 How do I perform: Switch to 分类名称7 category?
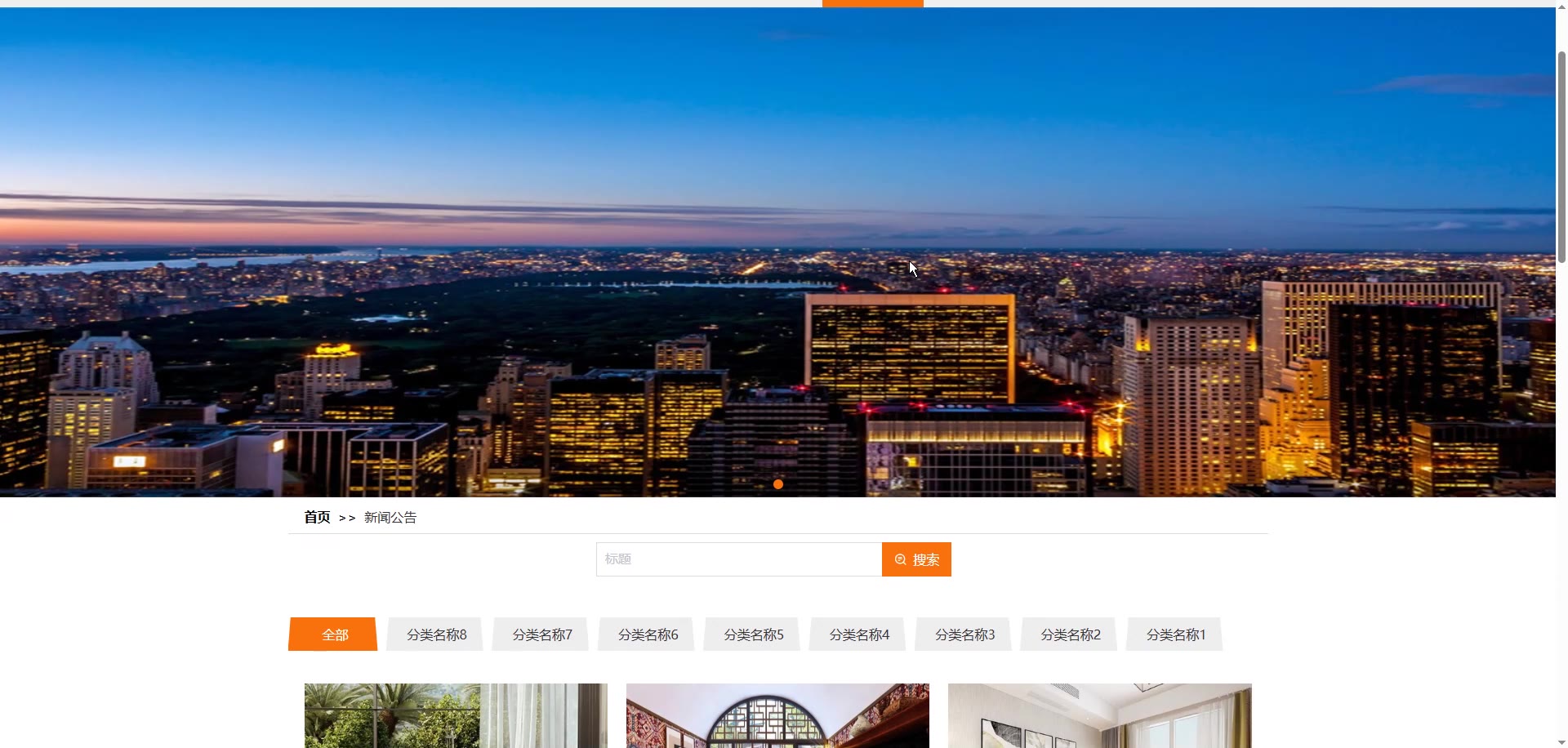541,634
